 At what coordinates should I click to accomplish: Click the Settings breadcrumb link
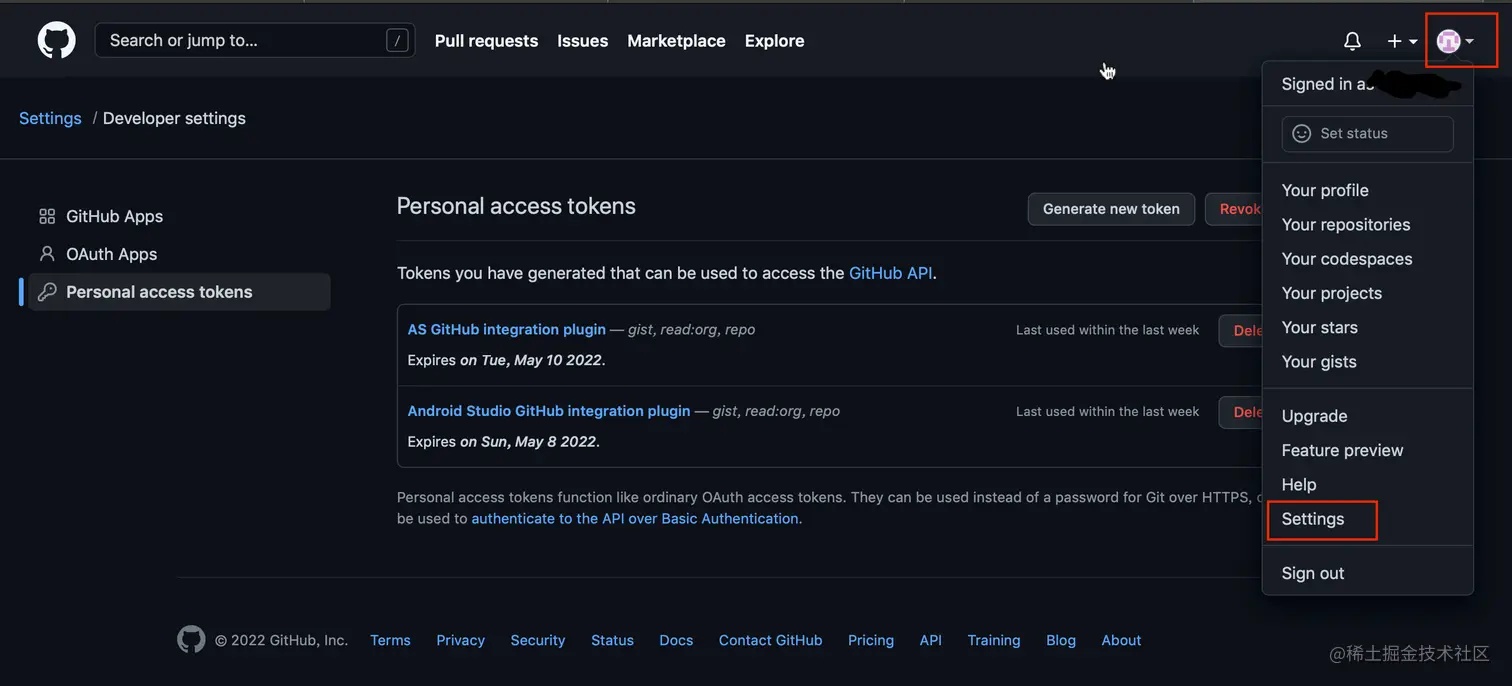50,118
